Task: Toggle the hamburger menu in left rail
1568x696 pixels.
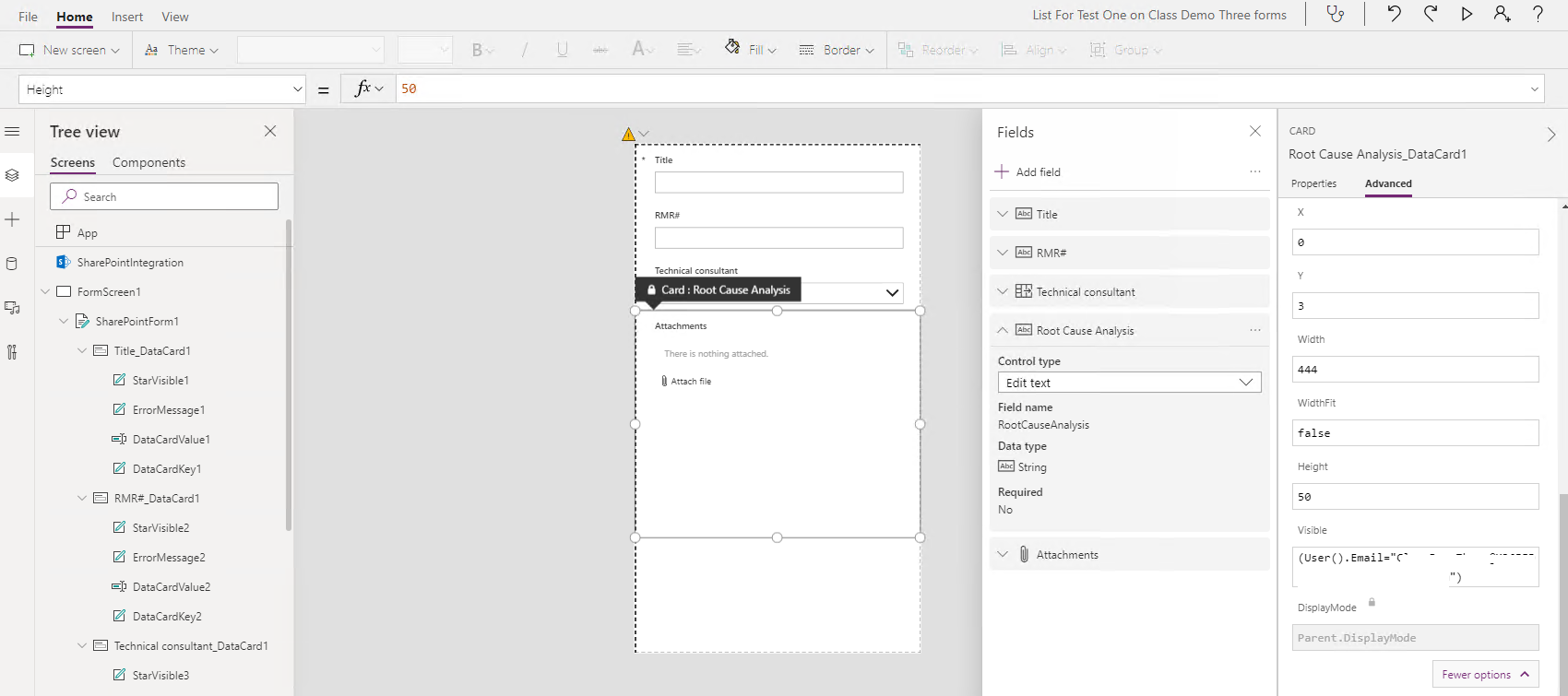Action: click(12, 132)
